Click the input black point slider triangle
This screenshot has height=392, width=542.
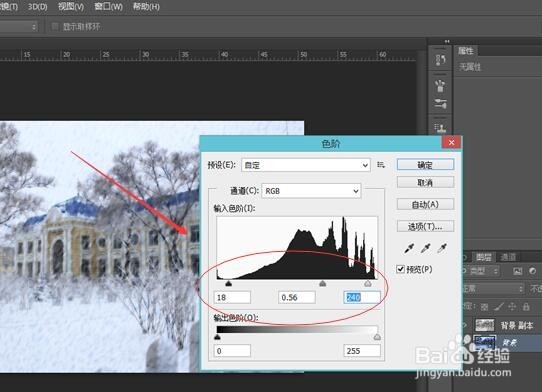228,284
